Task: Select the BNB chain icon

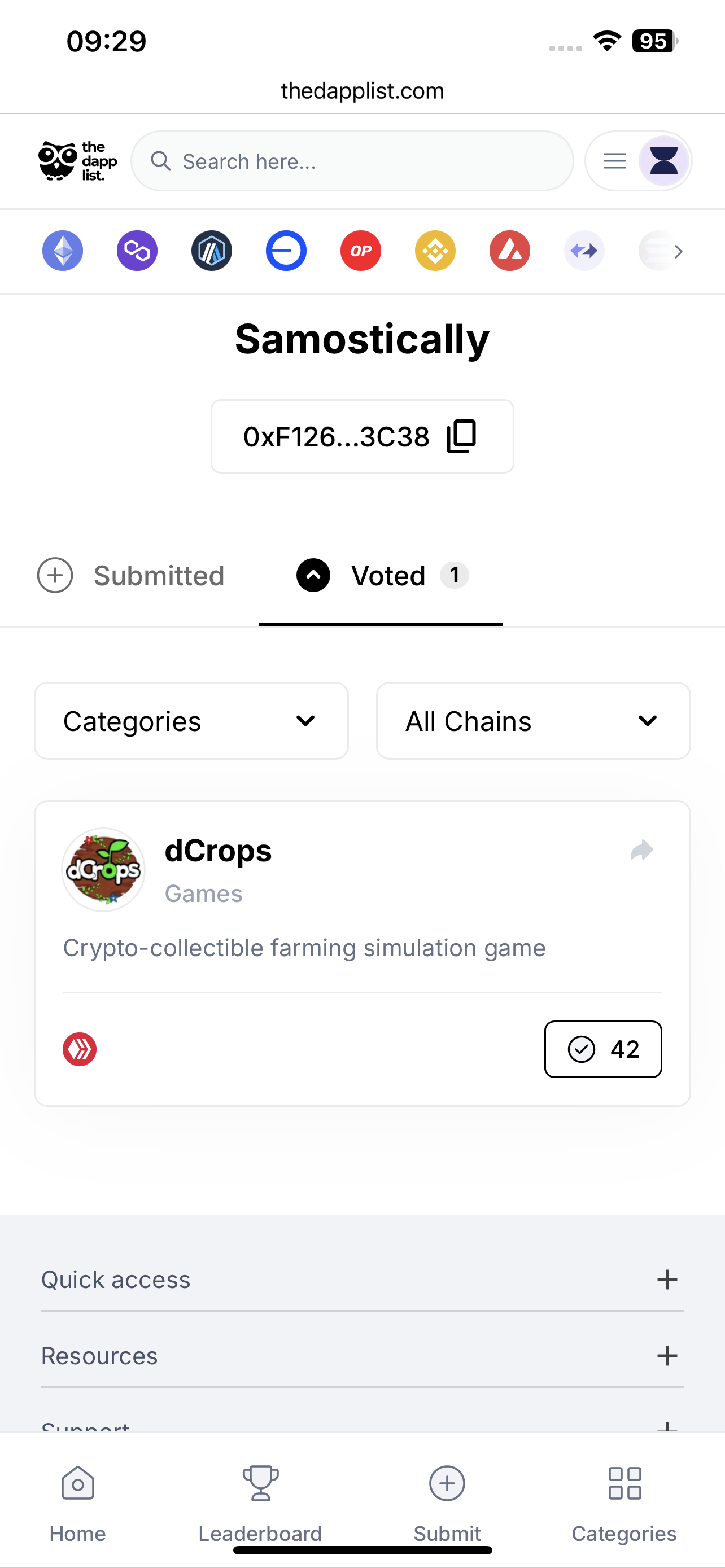Action: (x=435, y=251)
